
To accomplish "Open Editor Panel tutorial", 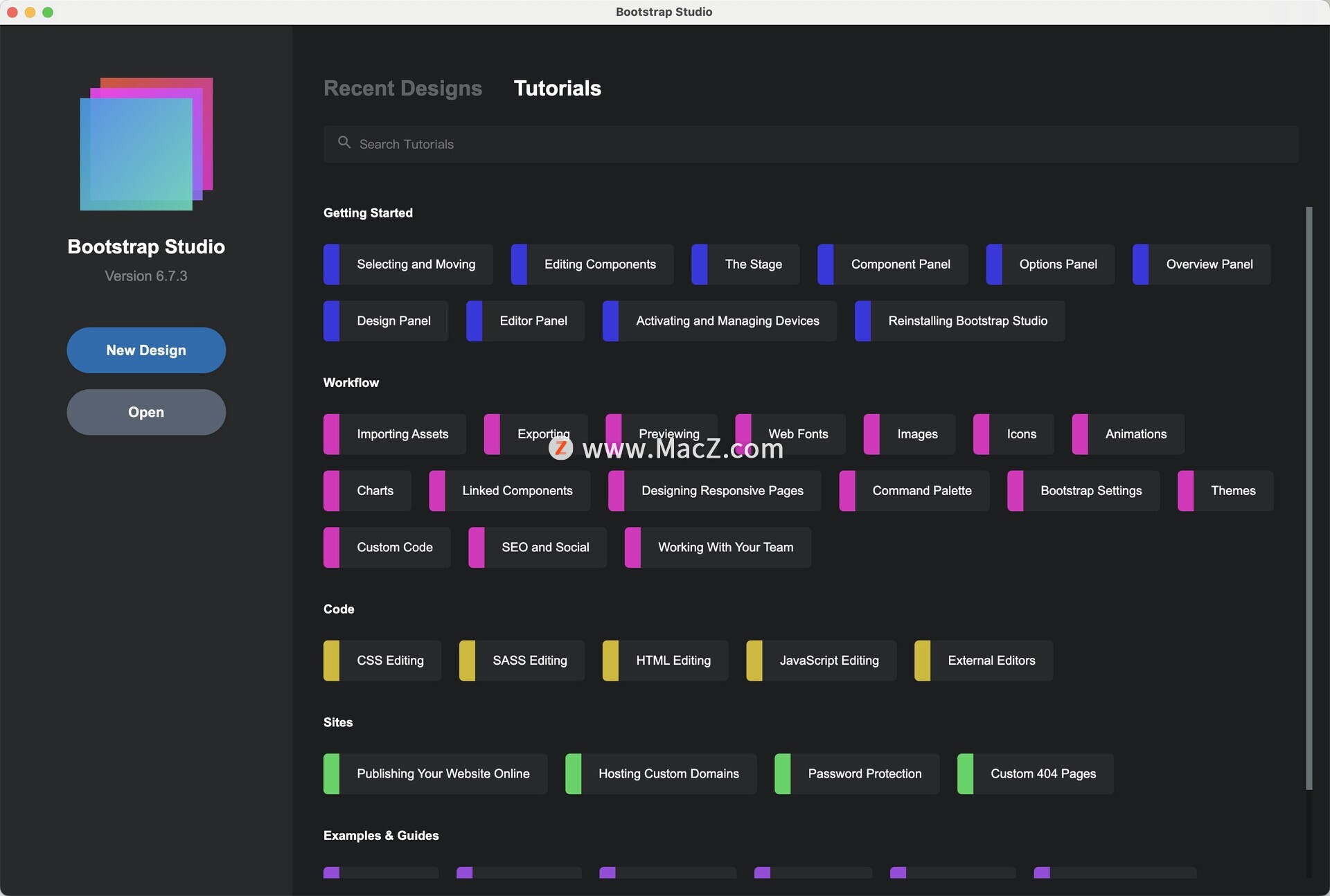I will (525, 321).
